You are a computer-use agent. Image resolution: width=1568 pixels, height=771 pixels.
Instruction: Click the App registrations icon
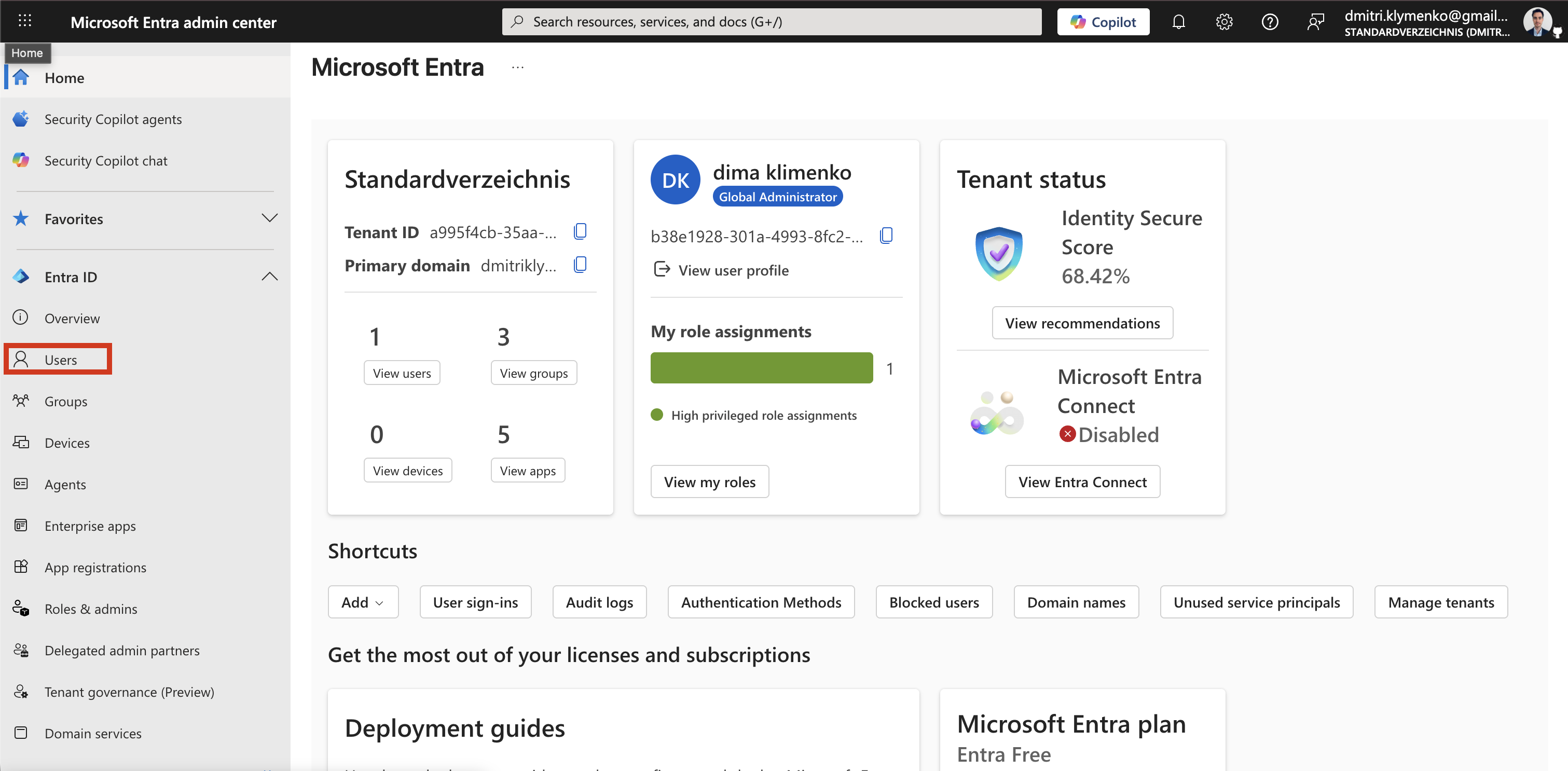(21, 567)
